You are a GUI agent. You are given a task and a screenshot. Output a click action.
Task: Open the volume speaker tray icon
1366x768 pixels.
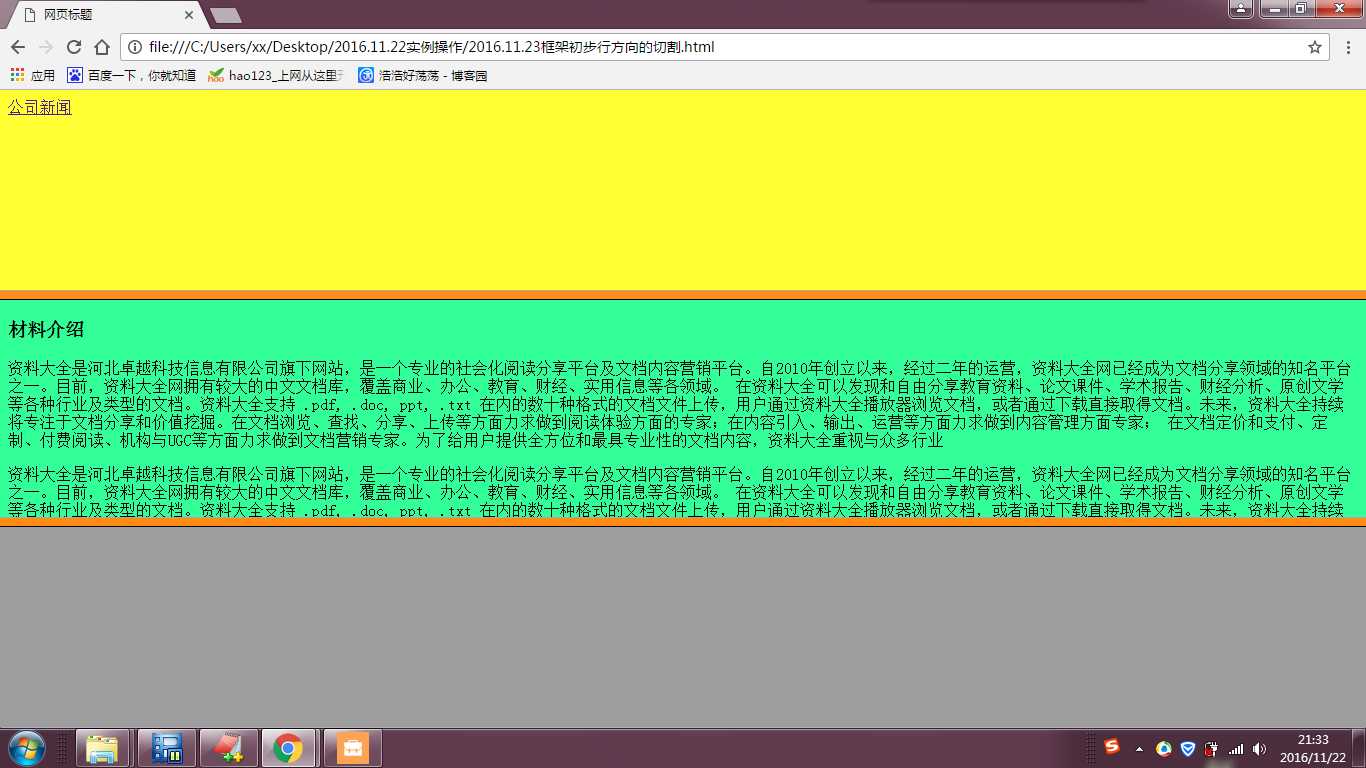click(1259, 748)
